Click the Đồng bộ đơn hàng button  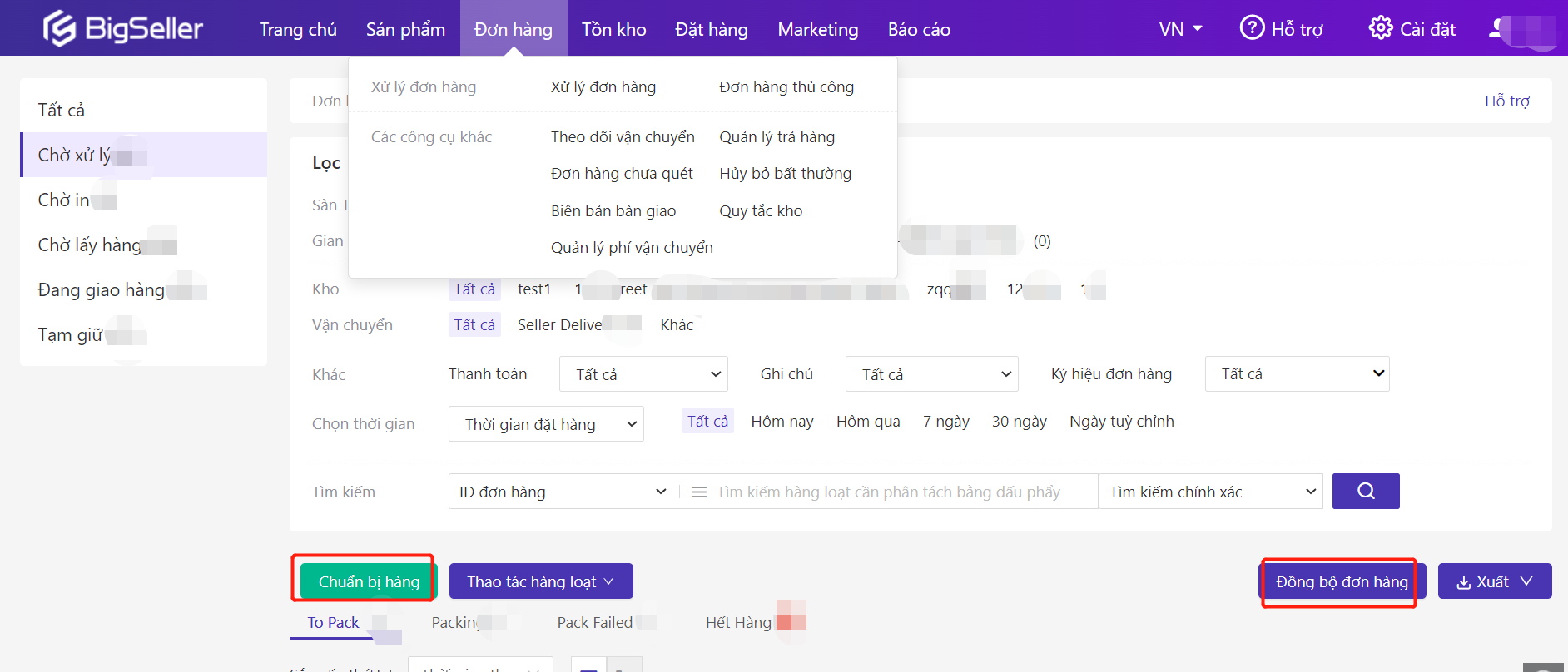[1341, 581]
